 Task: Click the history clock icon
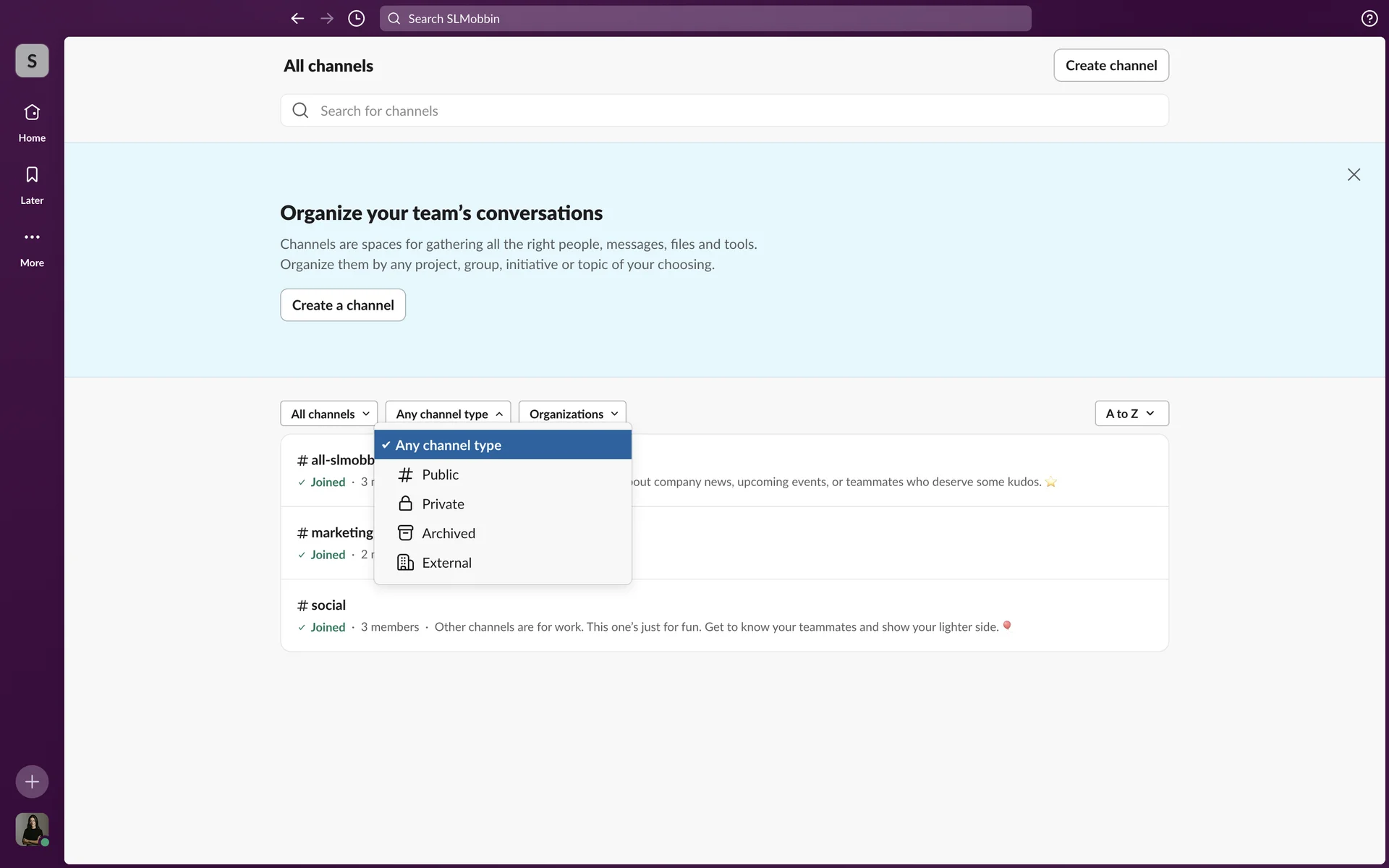(356, 19)
